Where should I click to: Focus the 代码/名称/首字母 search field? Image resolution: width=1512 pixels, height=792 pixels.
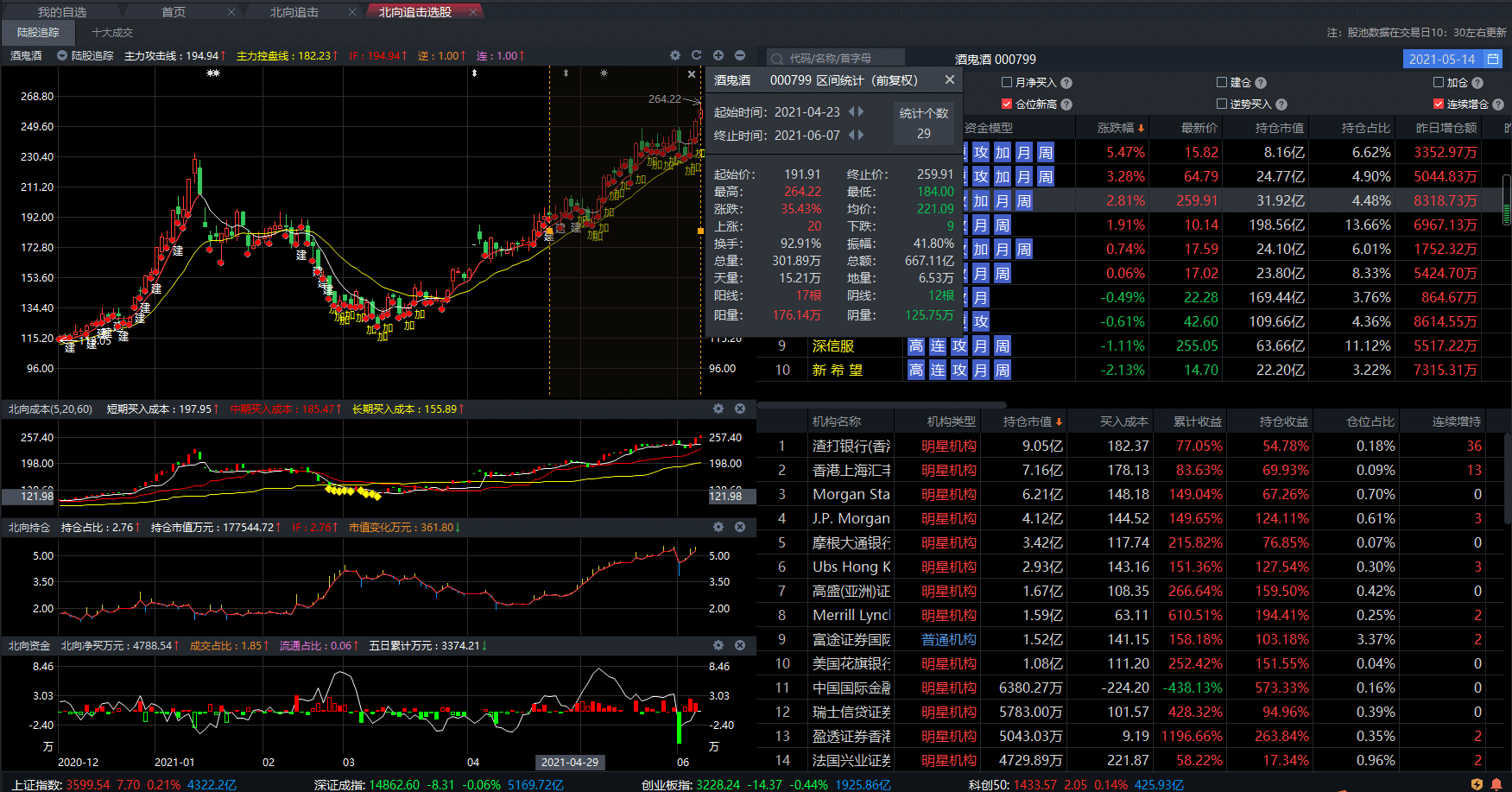[x=836, y=59]
